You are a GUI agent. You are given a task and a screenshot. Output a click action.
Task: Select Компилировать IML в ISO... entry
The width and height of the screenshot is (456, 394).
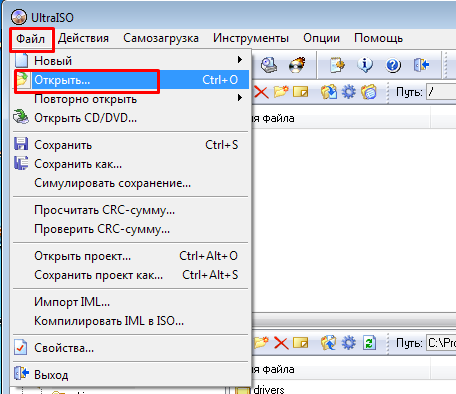click(131, 321)
